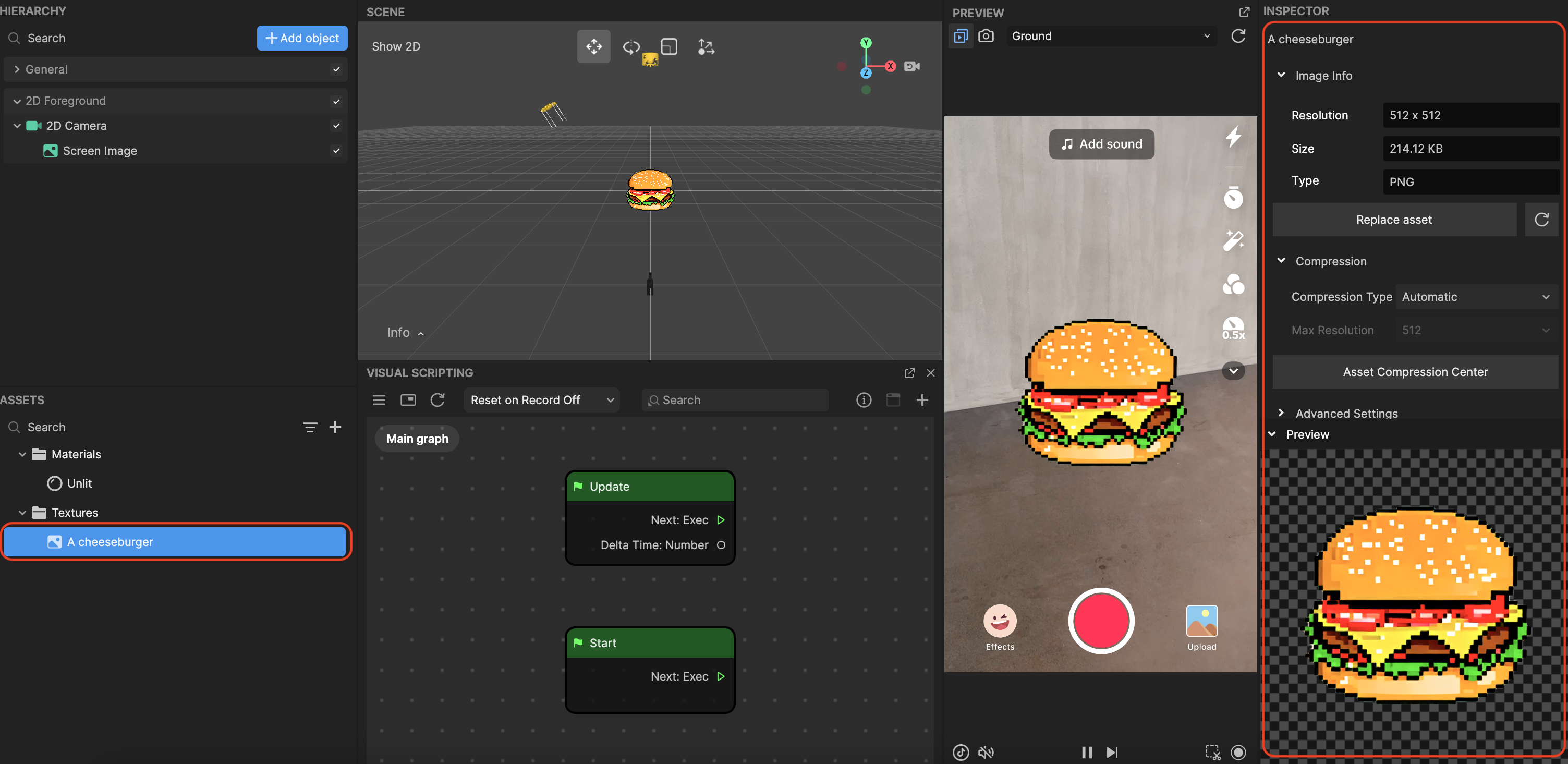
Task: Pop out the Preview panel
Action: pyautogui.click(x=1244, y=12)
